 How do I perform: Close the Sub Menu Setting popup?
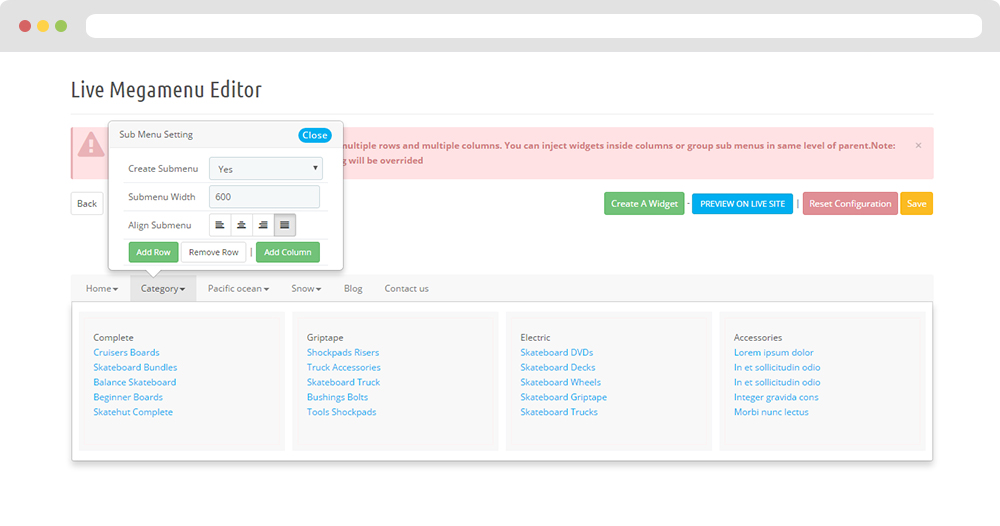click(x=314, y=135)
